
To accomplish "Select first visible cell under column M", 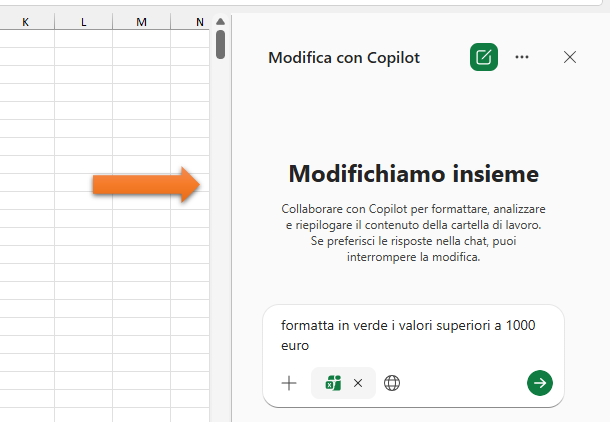I will [x=140, y=38].
